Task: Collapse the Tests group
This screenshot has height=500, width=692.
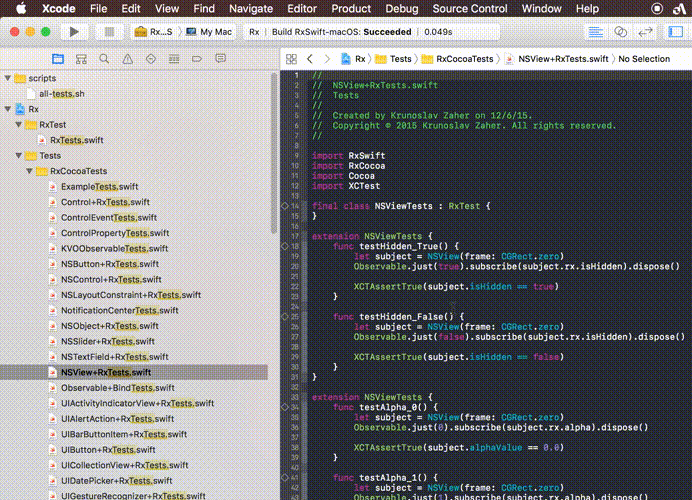Action: click(x=19, y=155)
